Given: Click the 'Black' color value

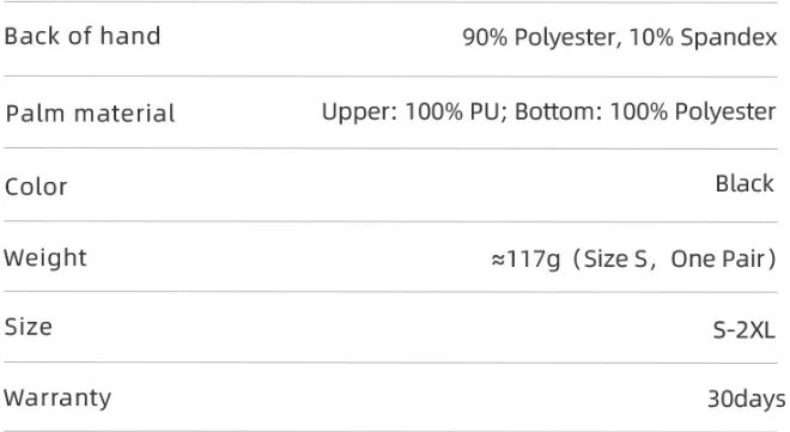Looking at the screenshot, I should 745,183.
